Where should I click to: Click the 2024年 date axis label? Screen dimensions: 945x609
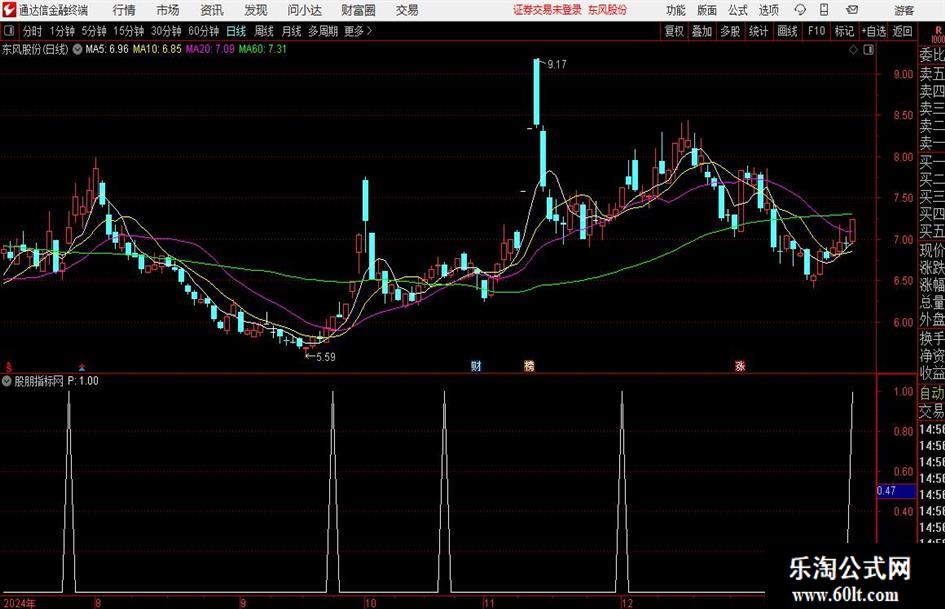[x=19, y=603]
